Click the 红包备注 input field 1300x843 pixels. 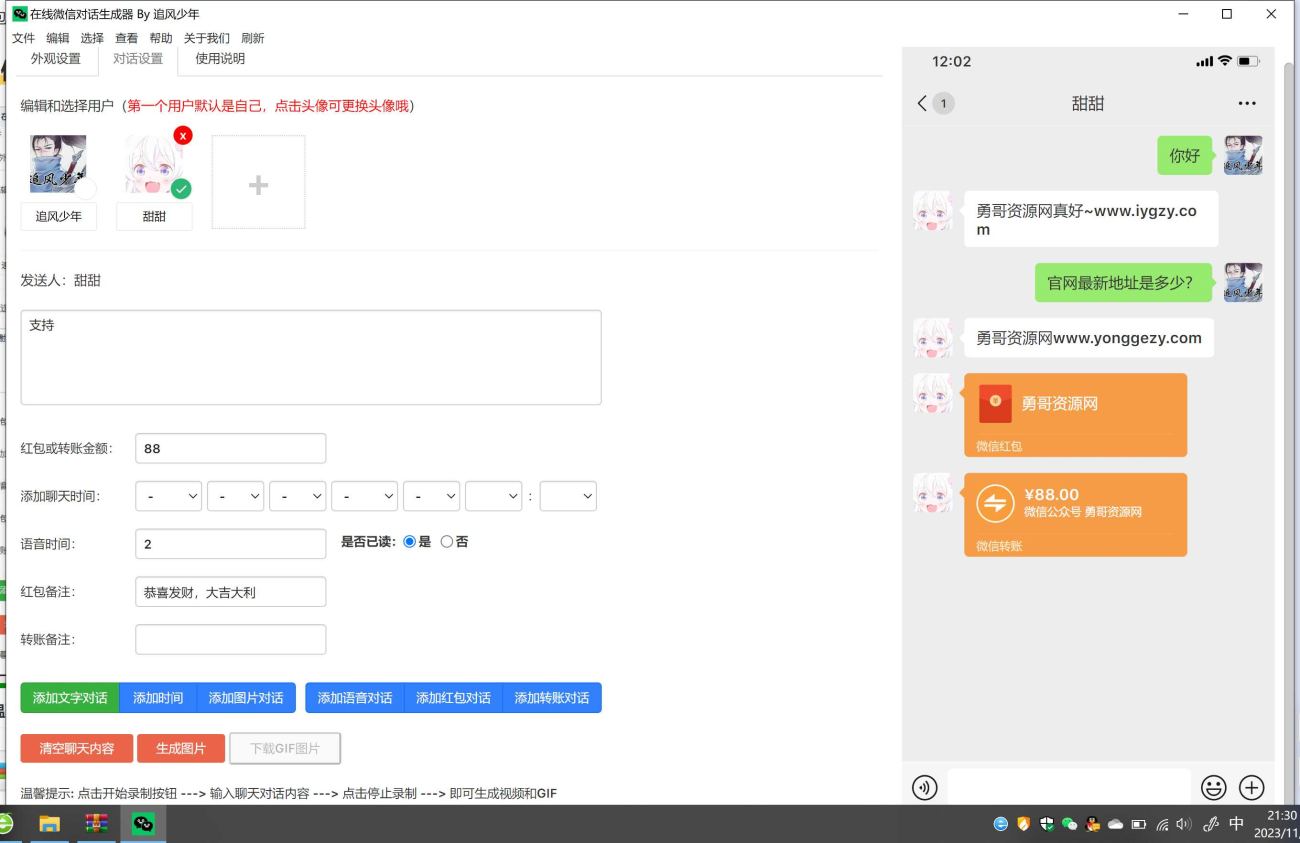(x=231, y=592)
